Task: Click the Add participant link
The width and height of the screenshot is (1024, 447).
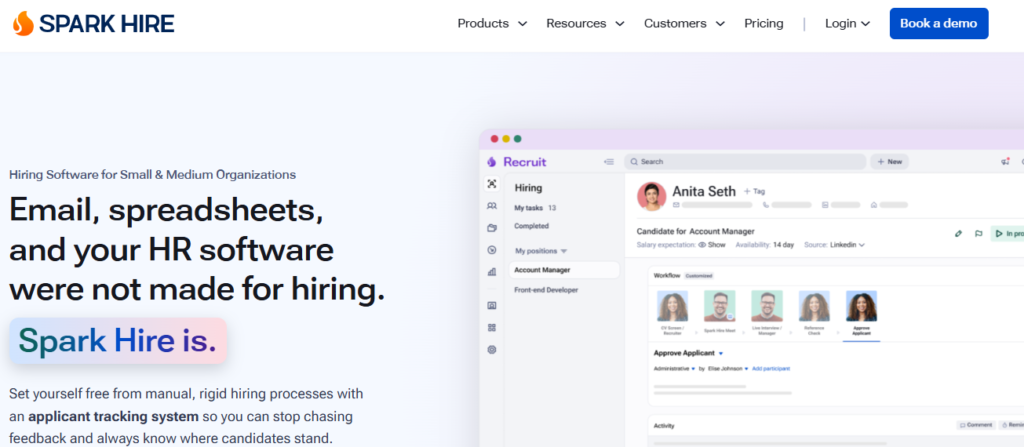Action: (771, 369)
